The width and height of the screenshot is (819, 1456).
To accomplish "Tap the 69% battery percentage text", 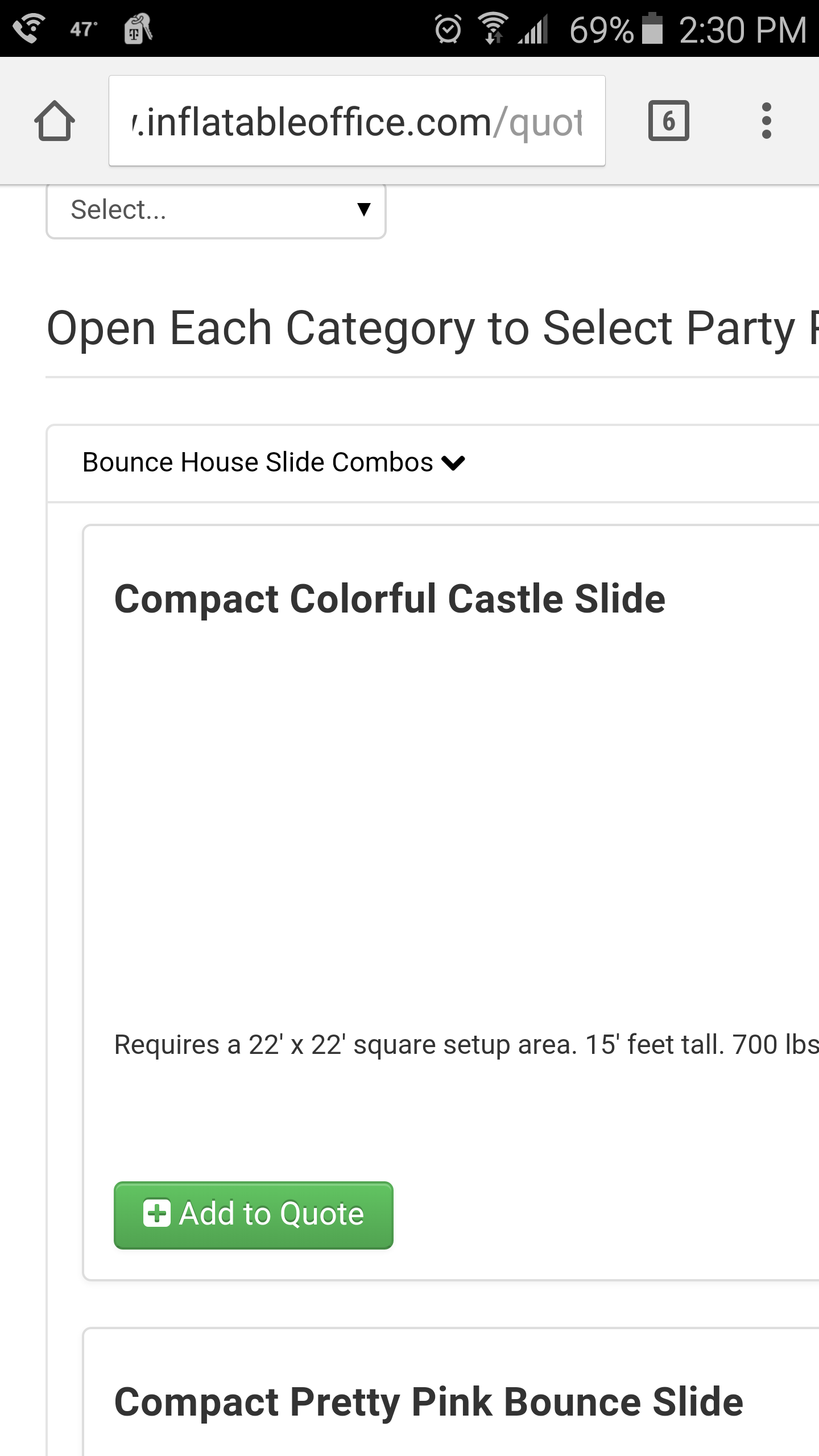I will click(x=601, y=30).
